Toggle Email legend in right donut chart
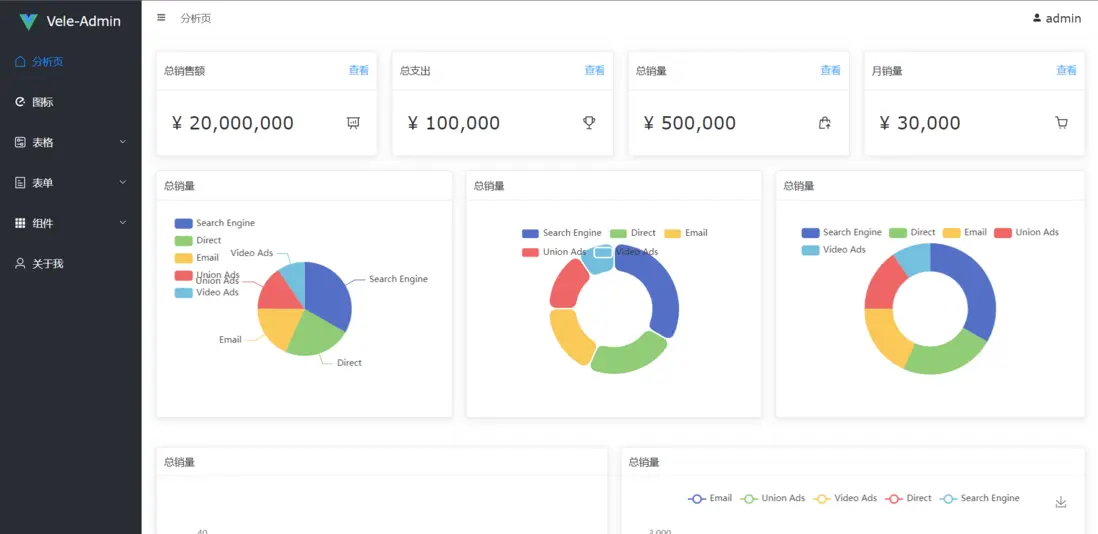Screen dimensions: 1098x534 (965, 232)
